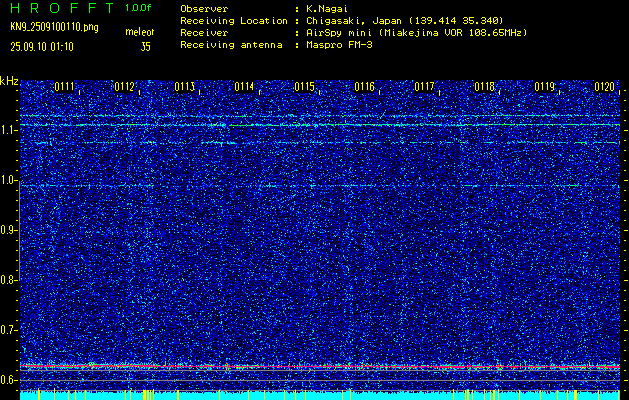The width and height of the screenshot is (629, 400).
Task: Click the 0117 time marker
Action: click(x=424, y=87)
